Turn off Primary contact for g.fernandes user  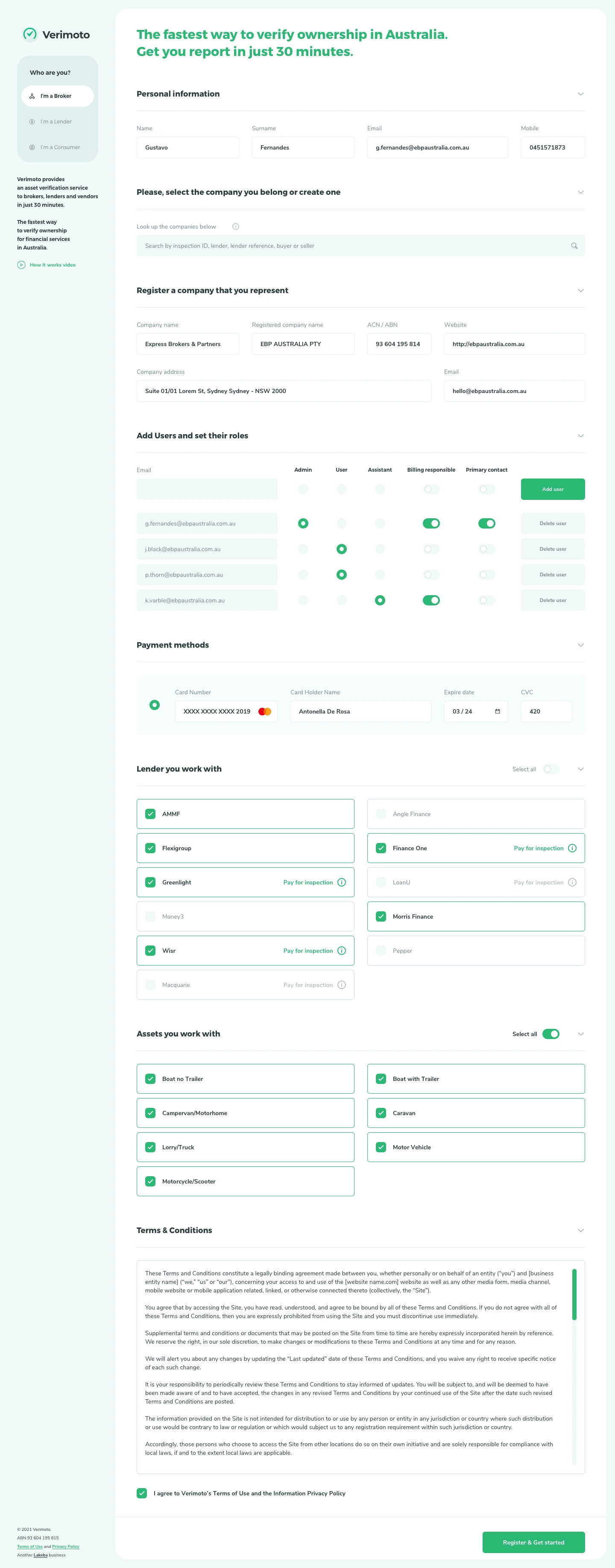click(486, 523)
